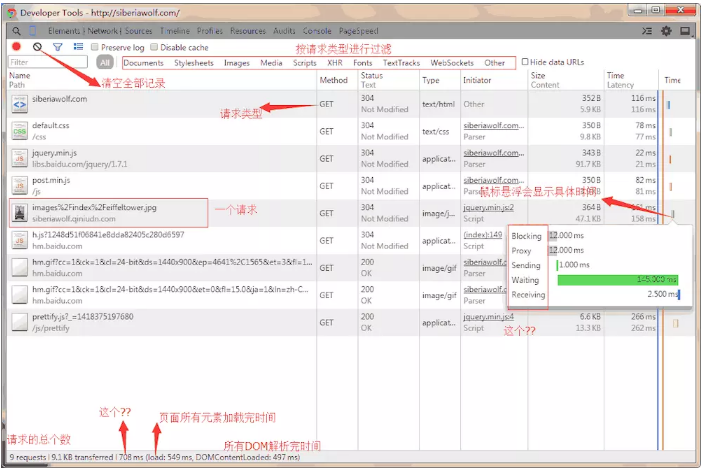
Task: Select the All filter button
Action: point(104,63)
